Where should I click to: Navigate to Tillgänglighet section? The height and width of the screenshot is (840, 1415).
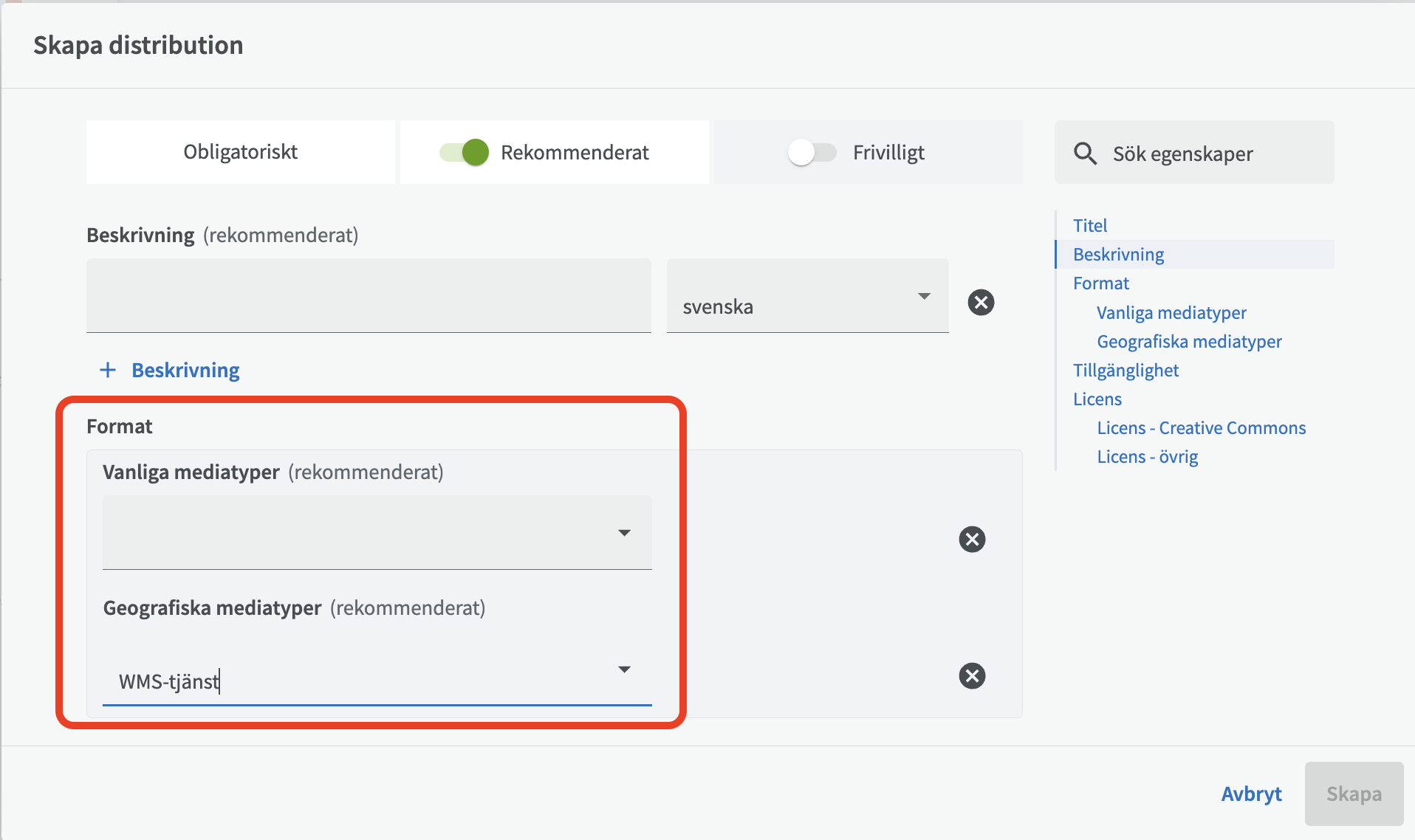pos(1126,371)
